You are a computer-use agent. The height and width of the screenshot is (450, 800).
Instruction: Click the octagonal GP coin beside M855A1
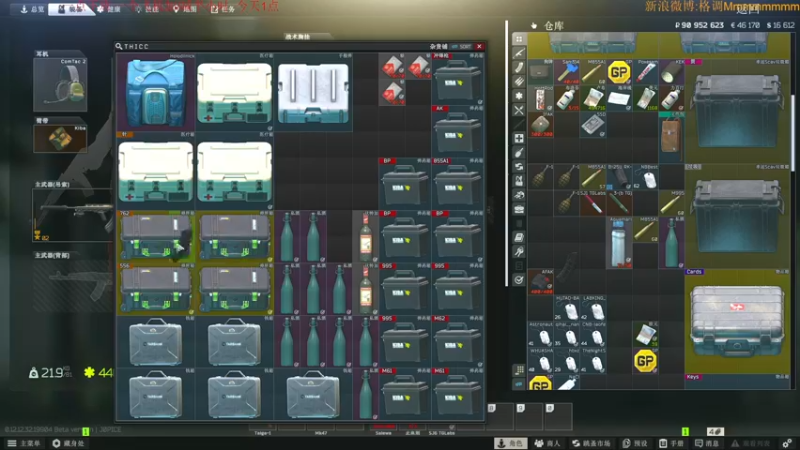pos(619,72)
